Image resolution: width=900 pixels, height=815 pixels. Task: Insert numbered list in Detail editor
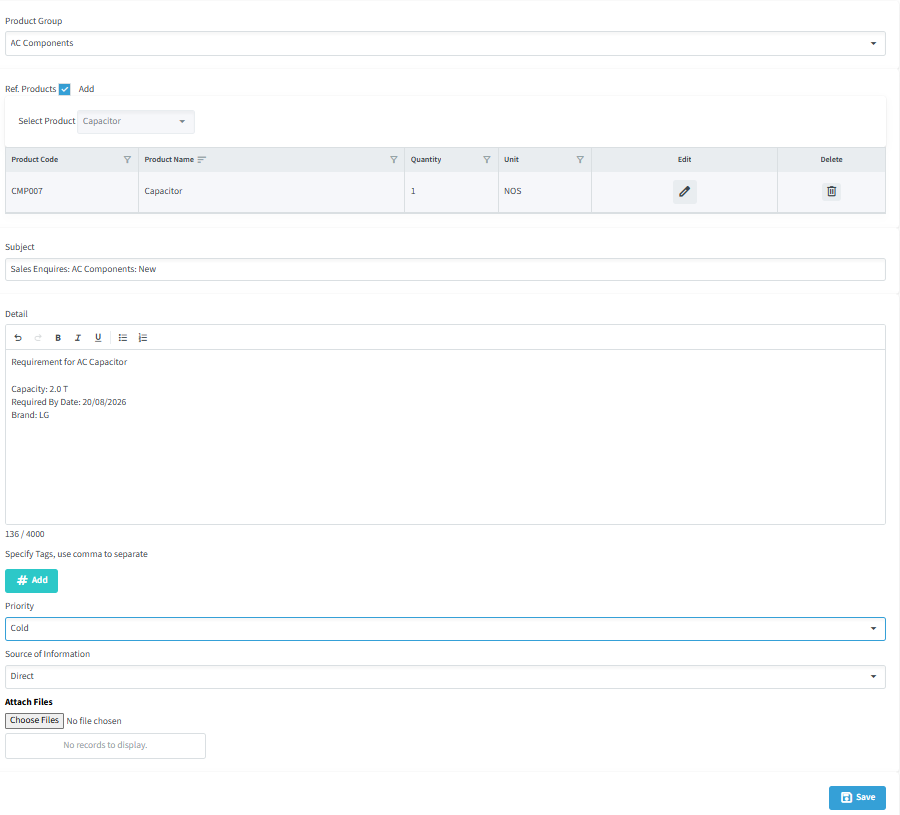[x=143, y=337]
